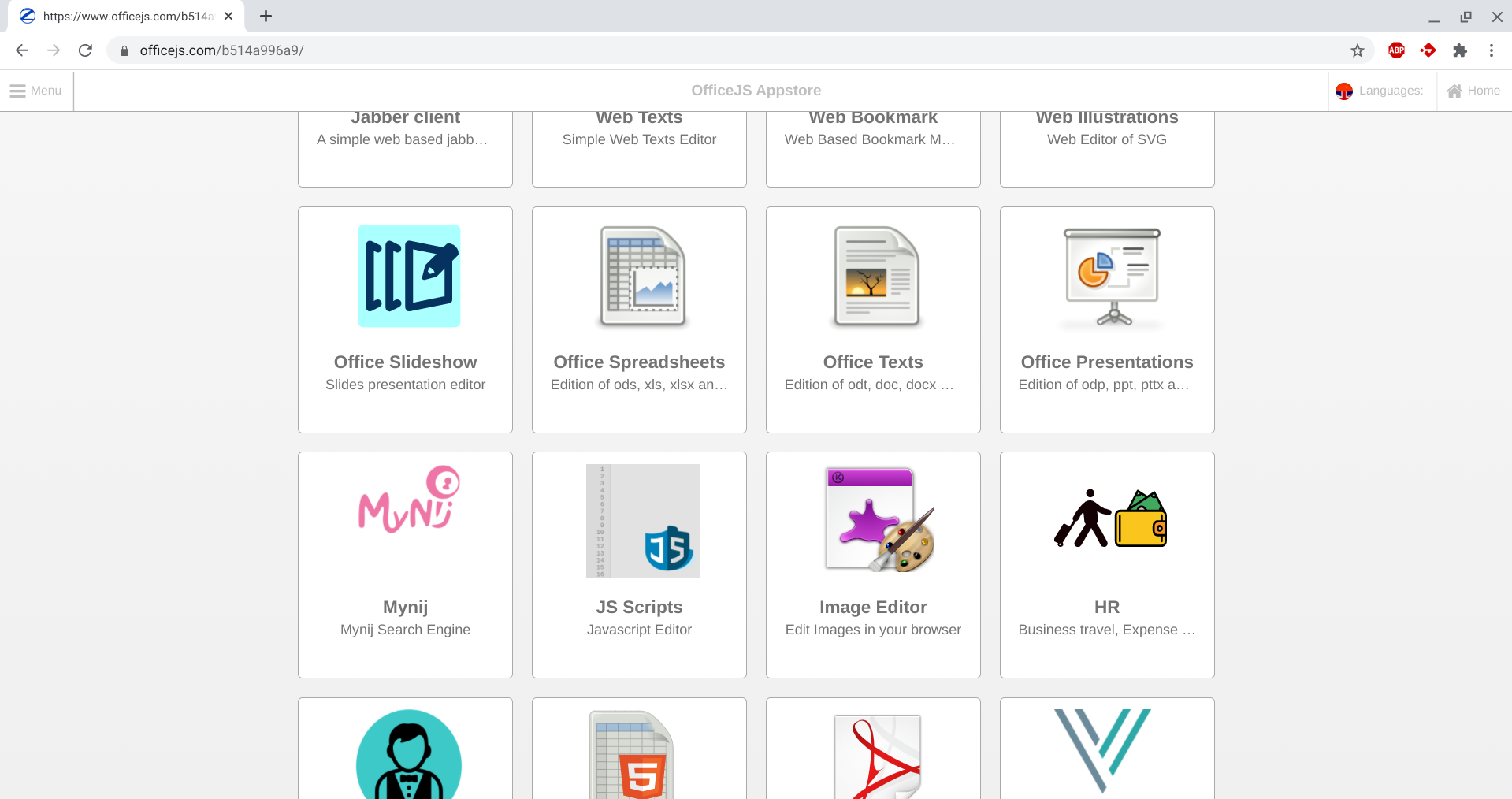Click the language flag icon

(1344, 91)
